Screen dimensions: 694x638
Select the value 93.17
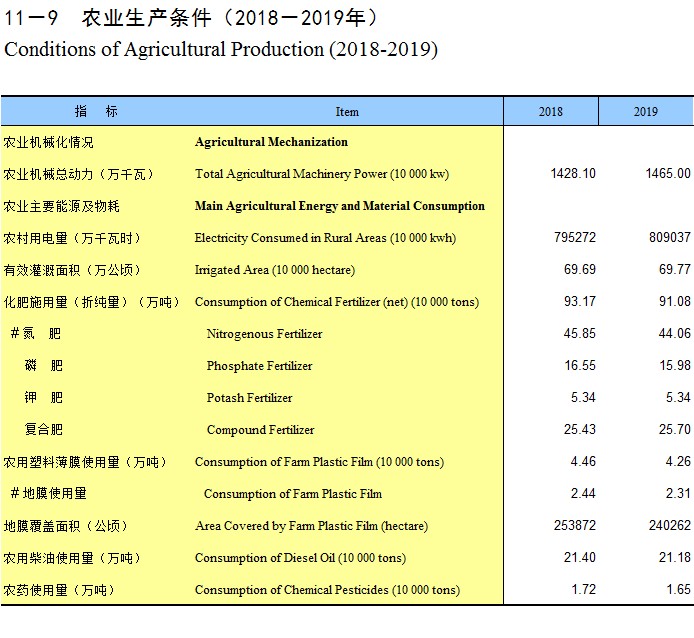coord(580,302)
